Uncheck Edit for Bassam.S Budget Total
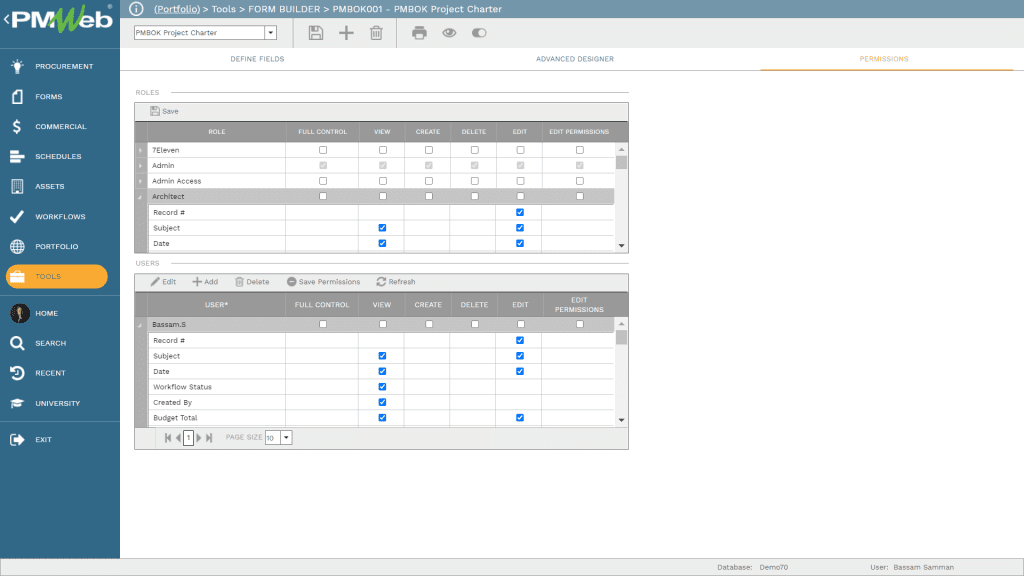Image resolution: width=1024 pixels, height=576 pixels. [x=520, y=418]
